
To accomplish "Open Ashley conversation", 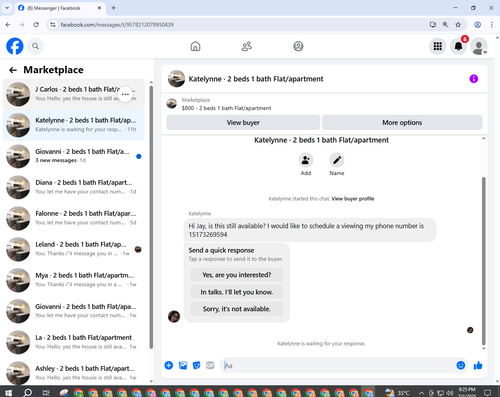I will click(x=74, y=373).
